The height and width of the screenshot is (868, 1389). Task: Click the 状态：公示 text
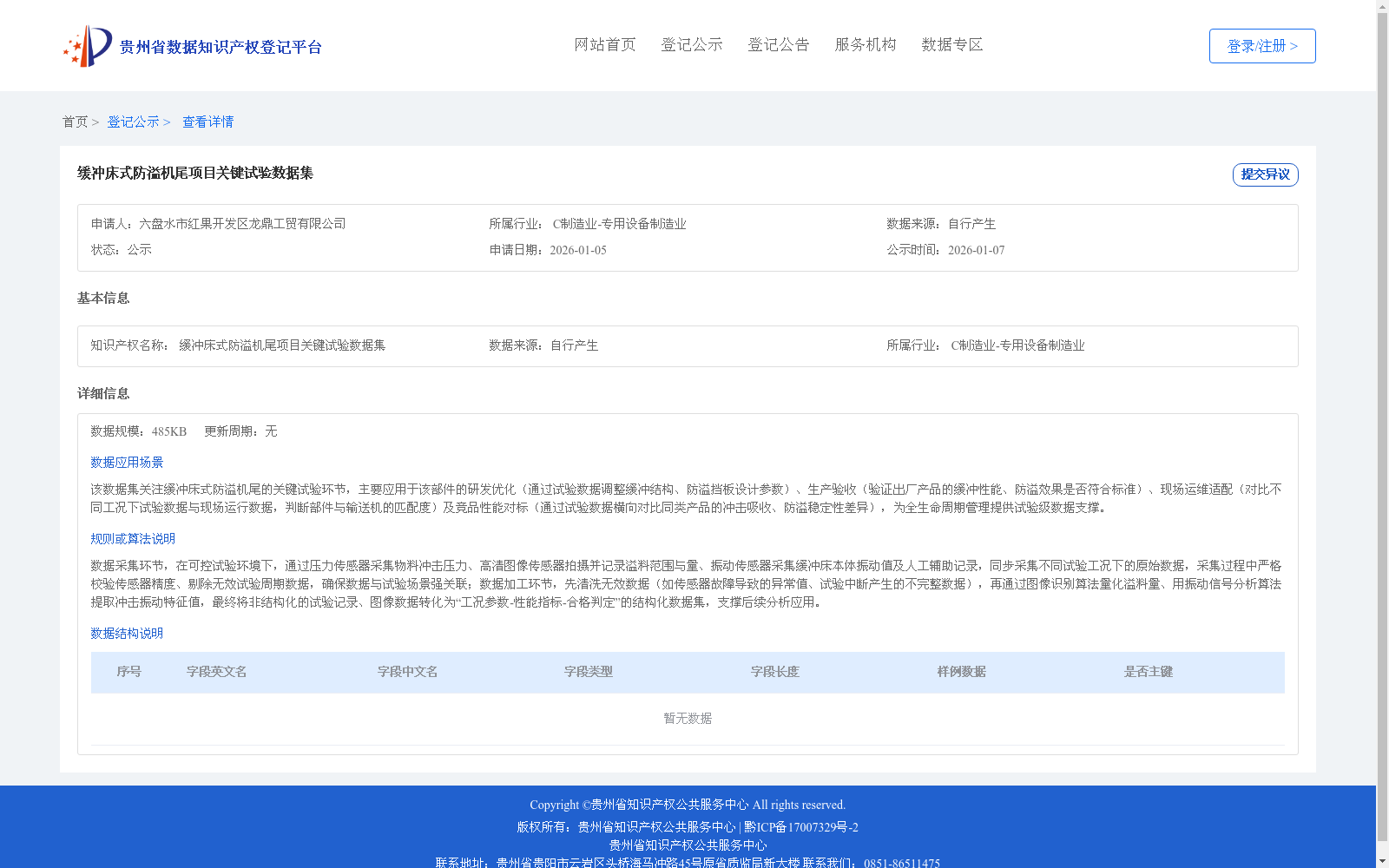[x=122, y=250]
